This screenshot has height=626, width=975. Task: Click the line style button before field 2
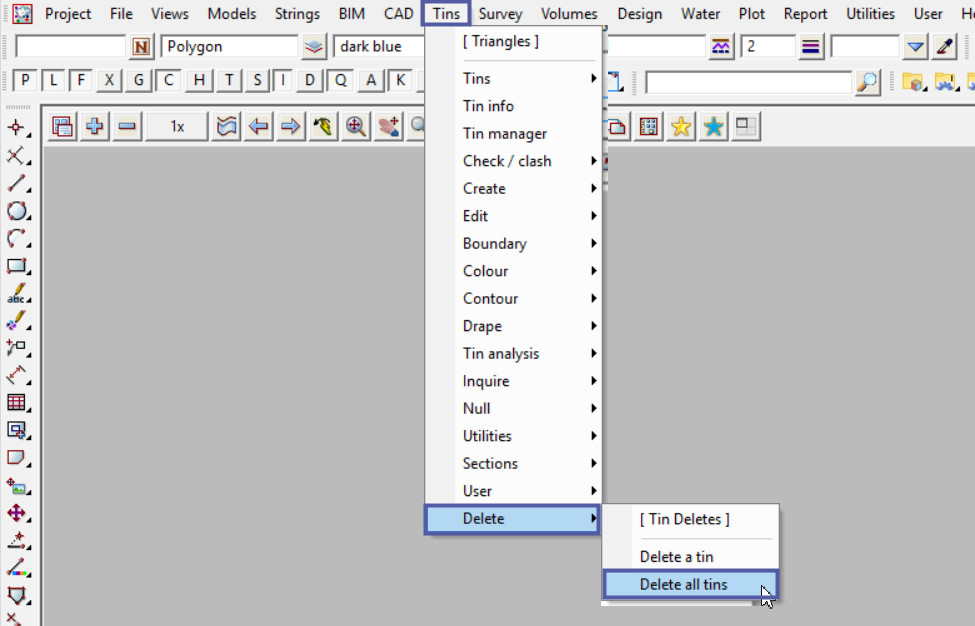[721, 47]
